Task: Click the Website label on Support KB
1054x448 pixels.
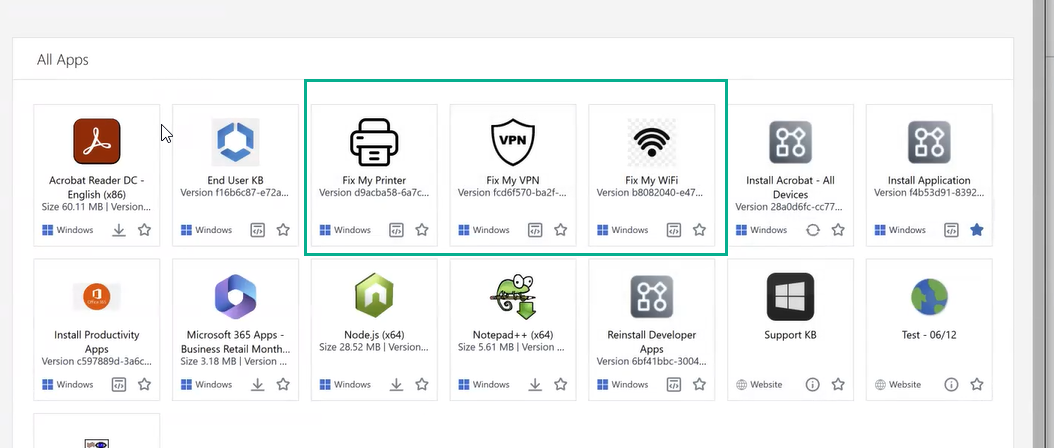Action: pyautogui.click(x=766, y=385)
